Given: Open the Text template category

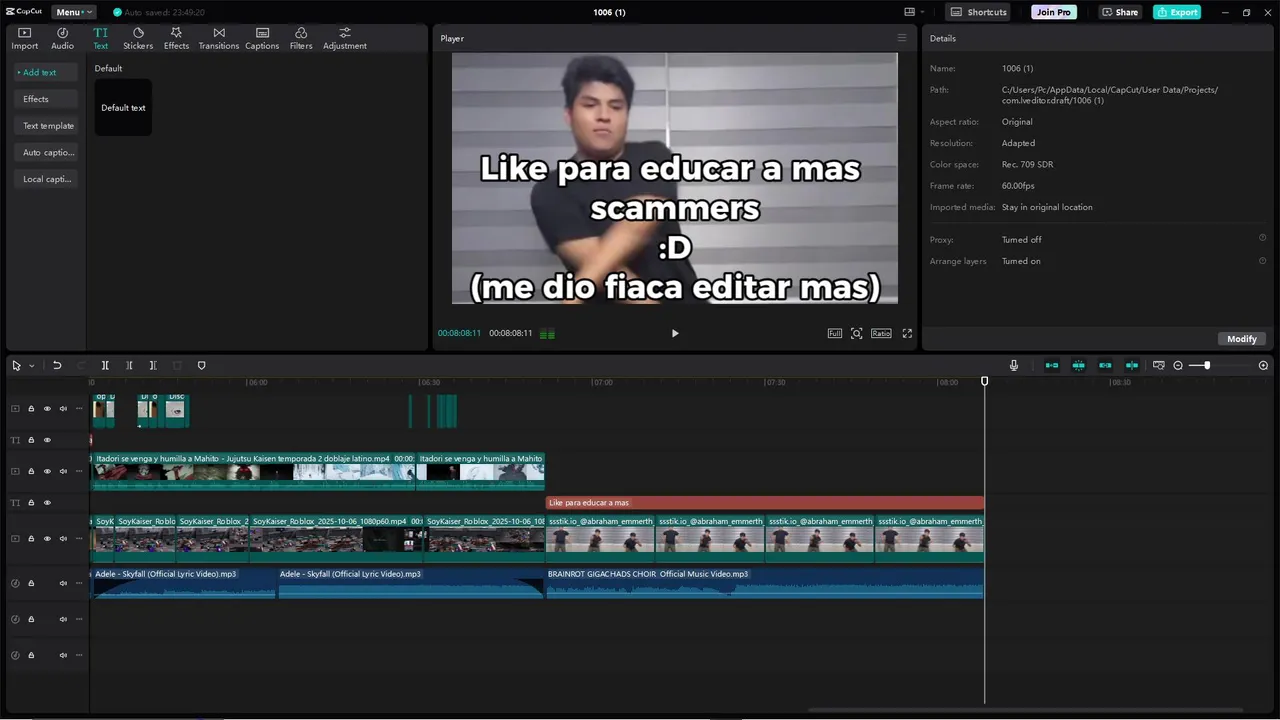Looking at the screenshot, I should [x=45, y=126].
